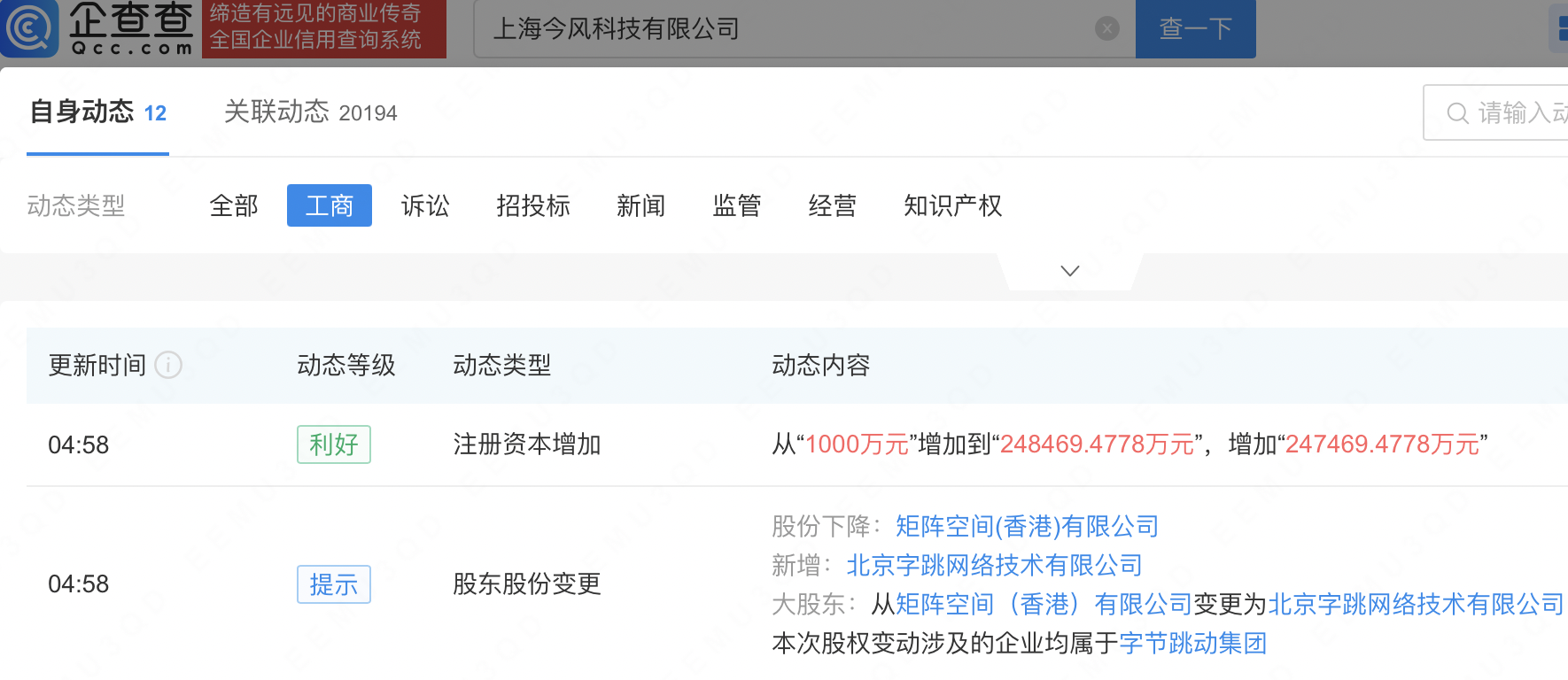Focus the 请输入 dynamic search field
Viewport: 1568px width, 680px height.
point(1495,112)
